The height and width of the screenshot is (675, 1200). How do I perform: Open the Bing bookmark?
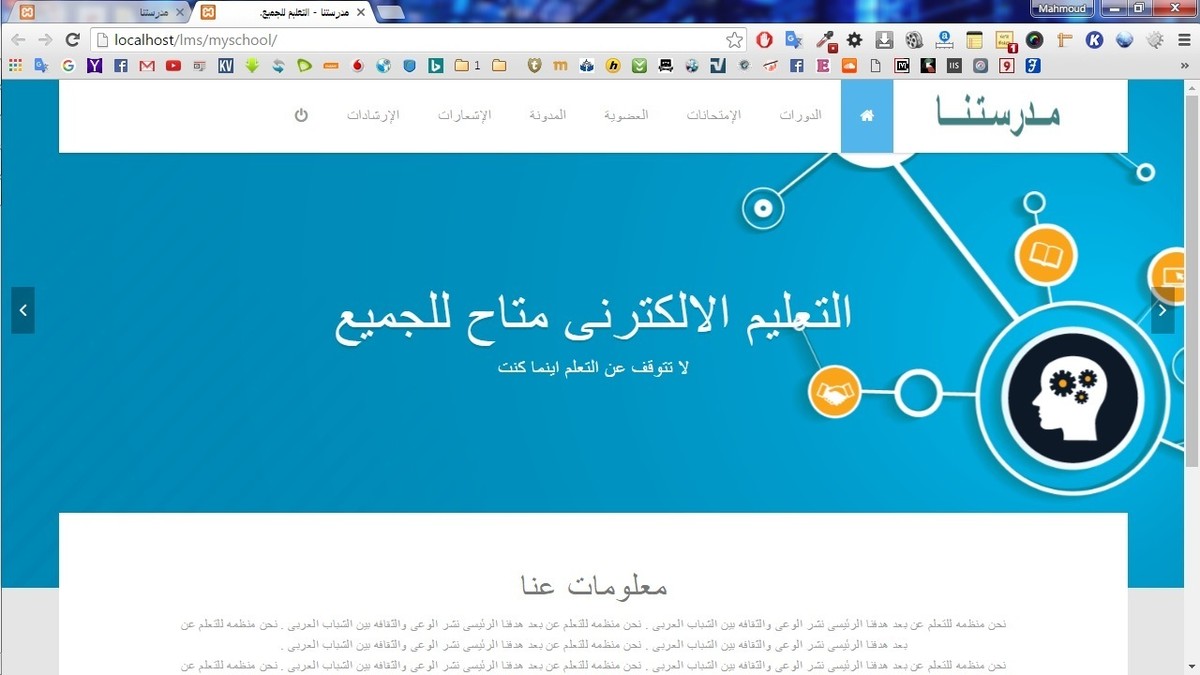435,66
